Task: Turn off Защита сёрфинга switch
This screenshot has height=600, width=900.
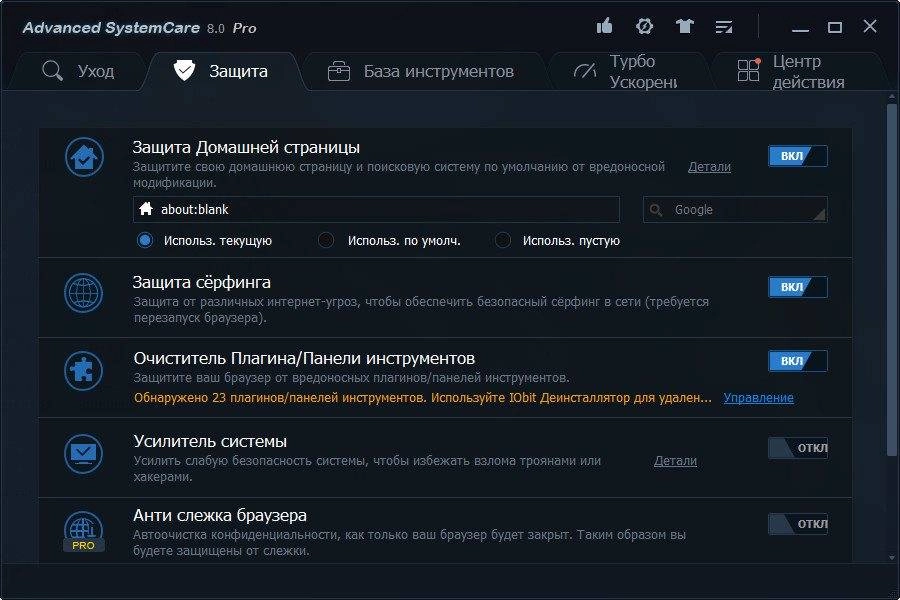Action: click(798, 287)
